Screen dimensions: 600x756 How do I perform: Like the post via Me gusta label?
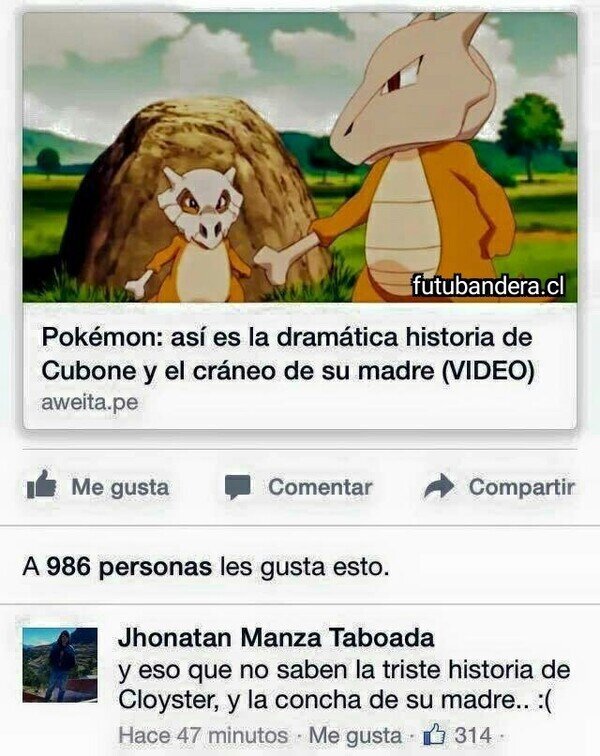[x=120, y=487]
